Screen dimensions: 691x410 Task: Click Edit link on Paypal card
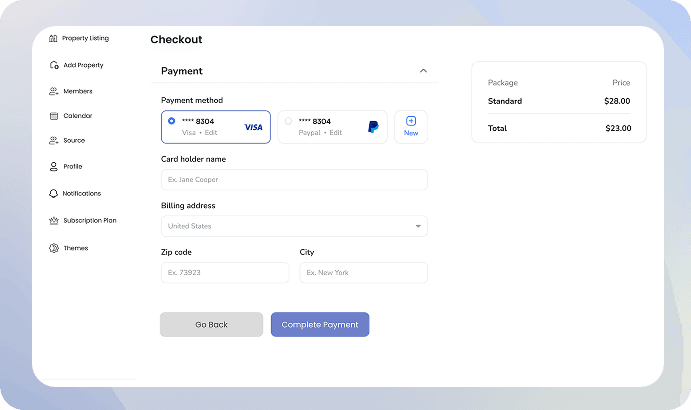pyautogui.click(x=335, y=133)
